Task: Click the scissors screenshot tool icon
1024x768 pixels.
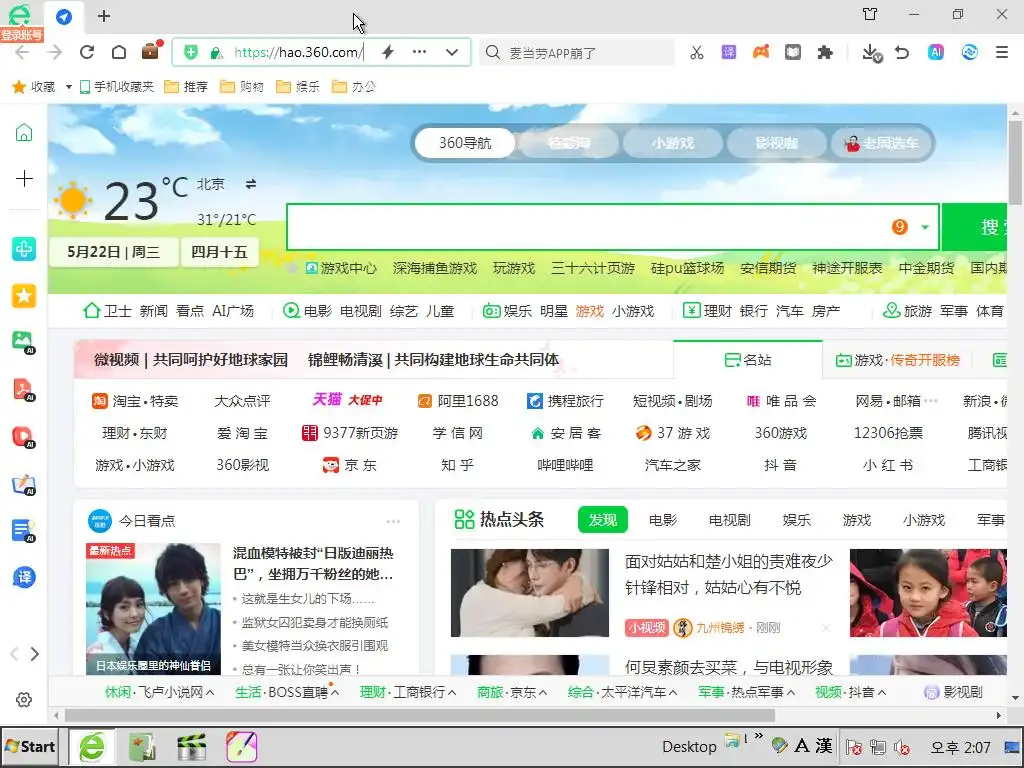Action: [697, 52]
